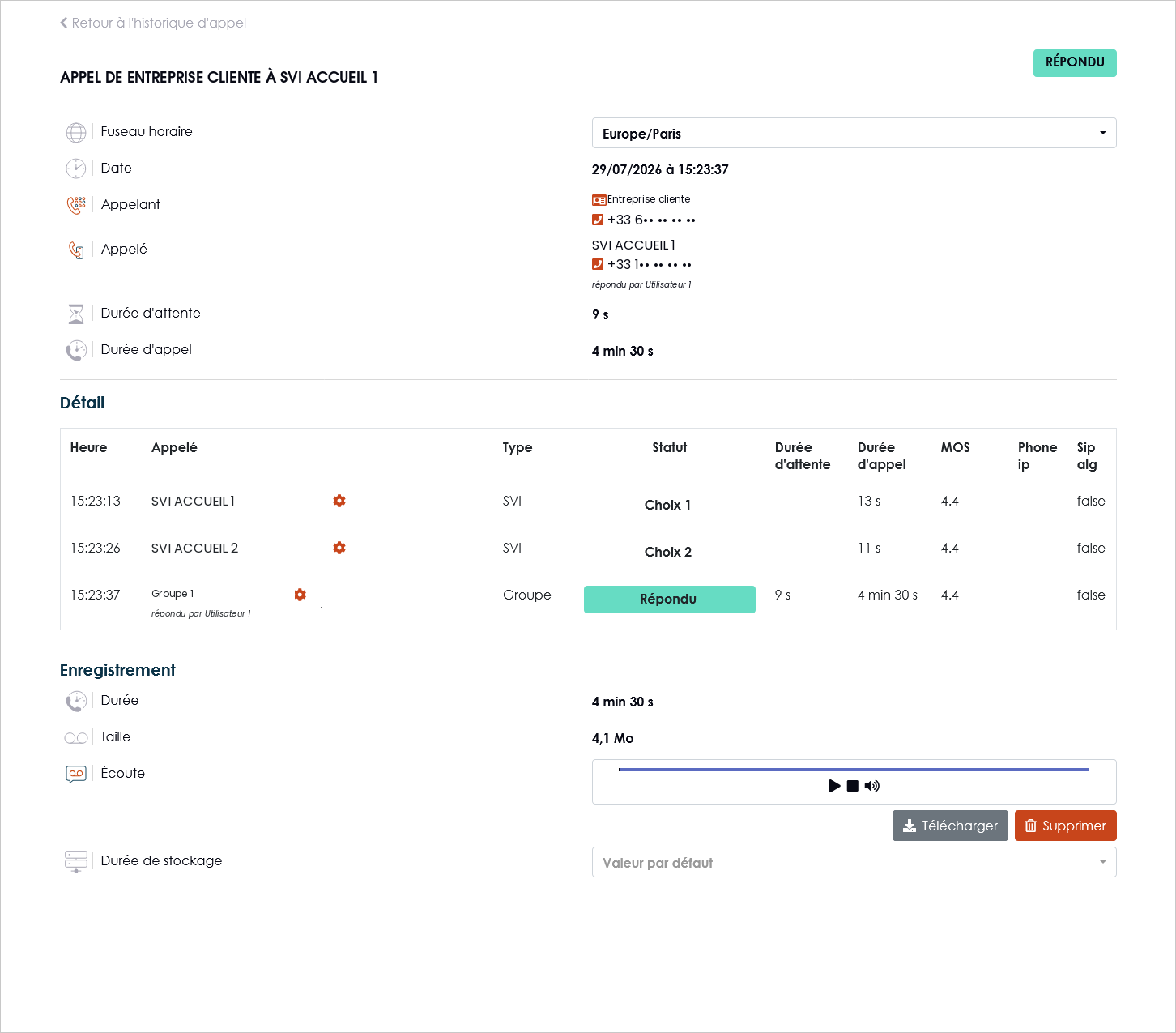Viewport: 1176px width, 1033px height.
Task: Click the voicemail icon next to Écoute
Action: (x=76, y=774)
